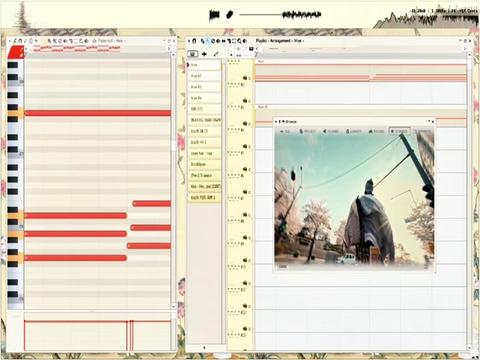Open the Vox channel selector in Piano roll title
The image size is (480, 360).
tap(119, 41)
